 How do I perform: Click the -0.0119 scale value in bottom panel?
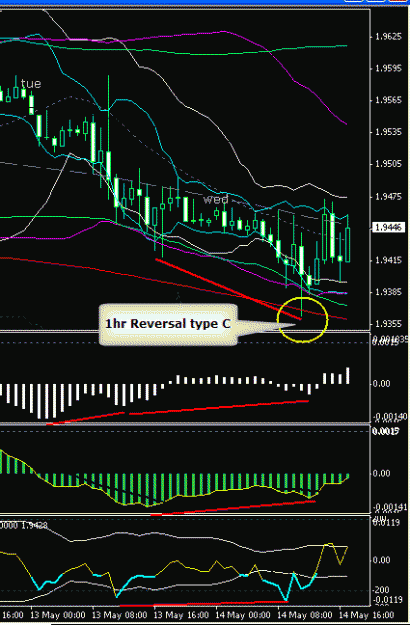[387, 599]
